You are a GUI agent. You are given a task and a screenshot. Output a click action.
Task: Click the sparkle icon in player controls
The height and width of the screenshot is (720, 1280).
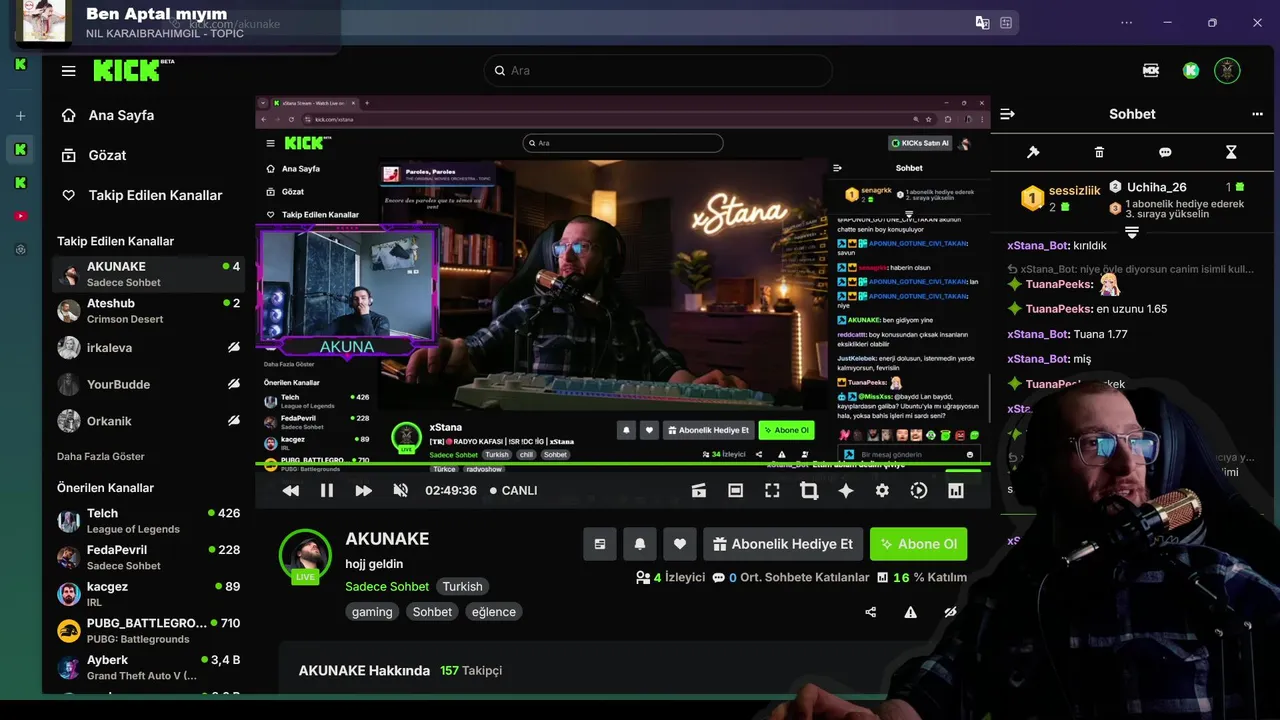click(x=846, y=491)
